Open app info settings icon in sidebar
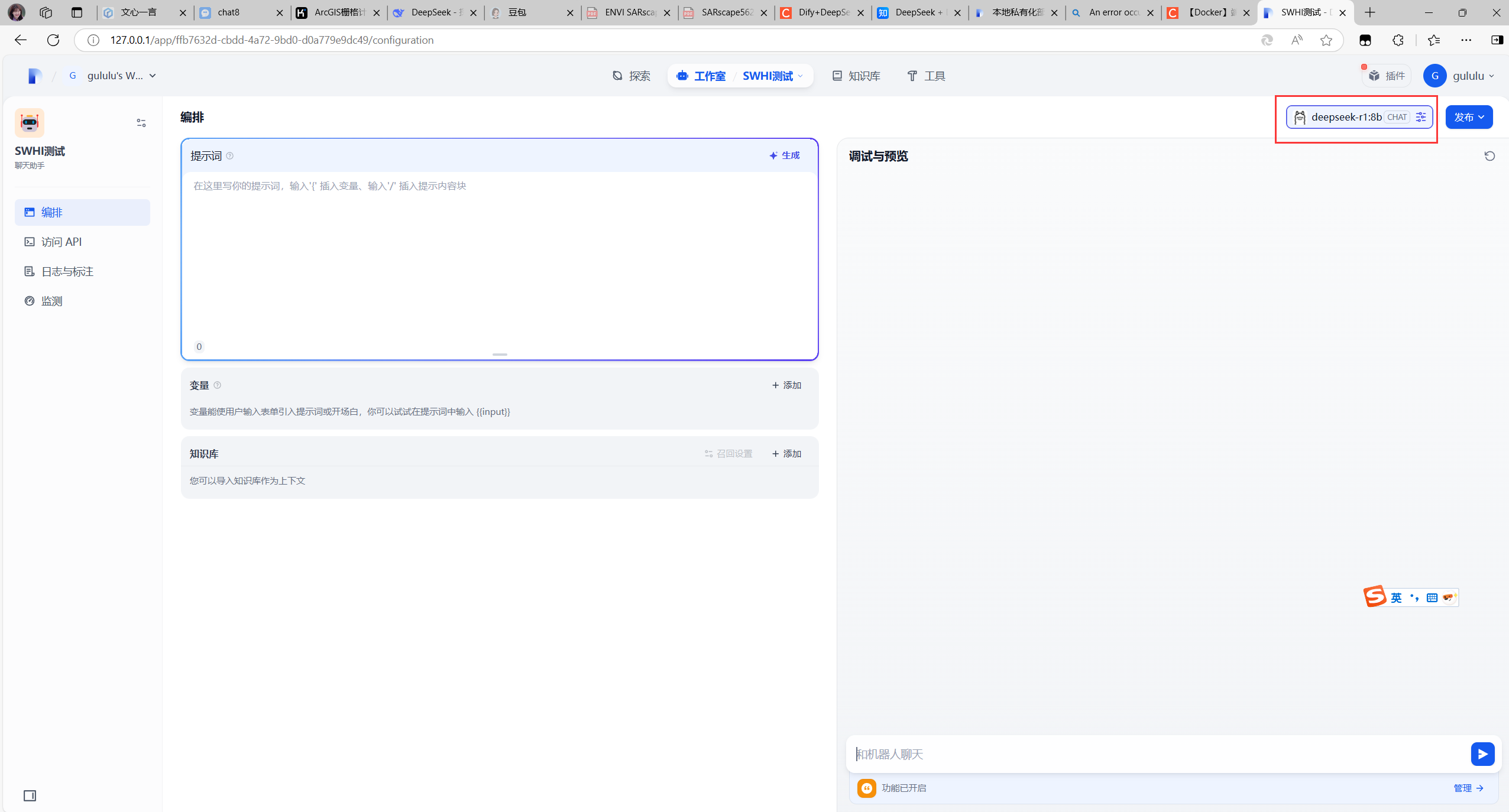The image size is (1509, 812). click(x=141, y=123)
